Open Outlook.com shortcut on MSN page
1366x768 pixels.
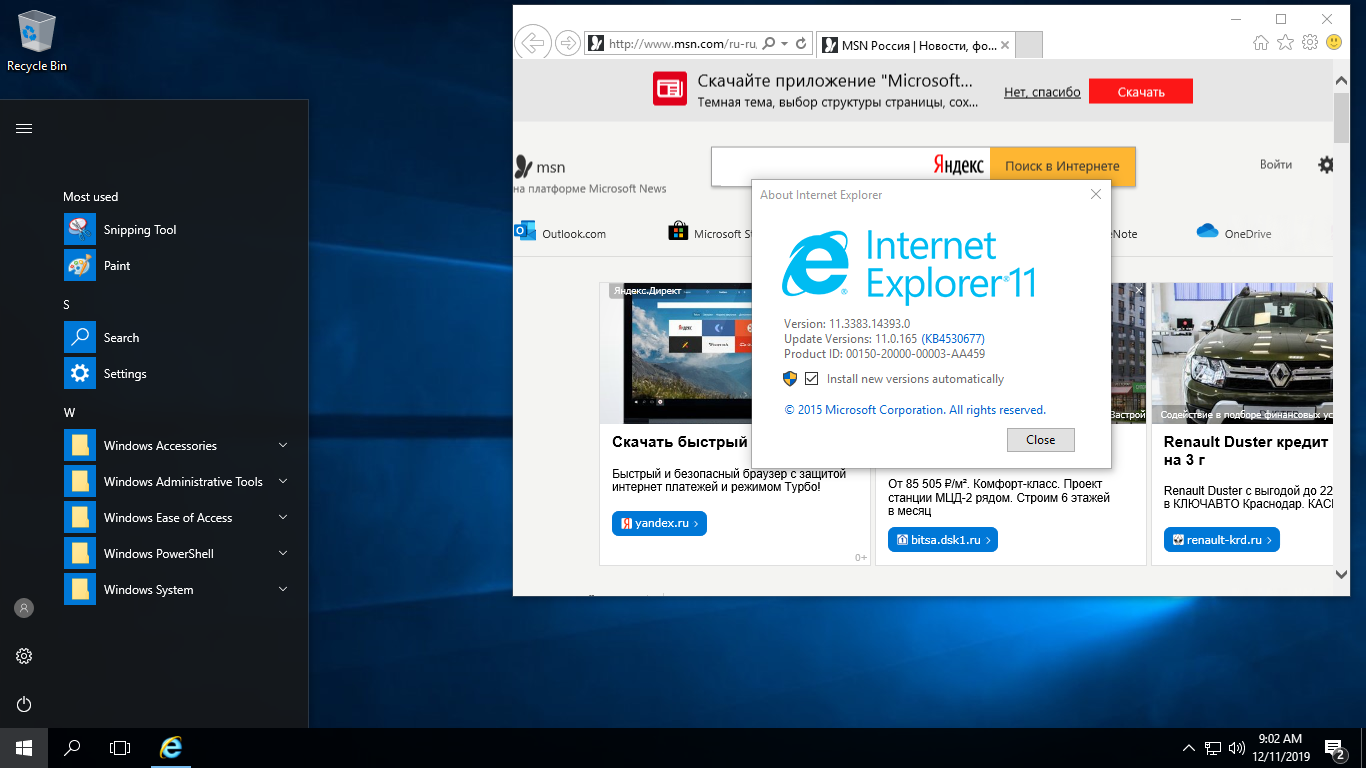tap(560, 233)
